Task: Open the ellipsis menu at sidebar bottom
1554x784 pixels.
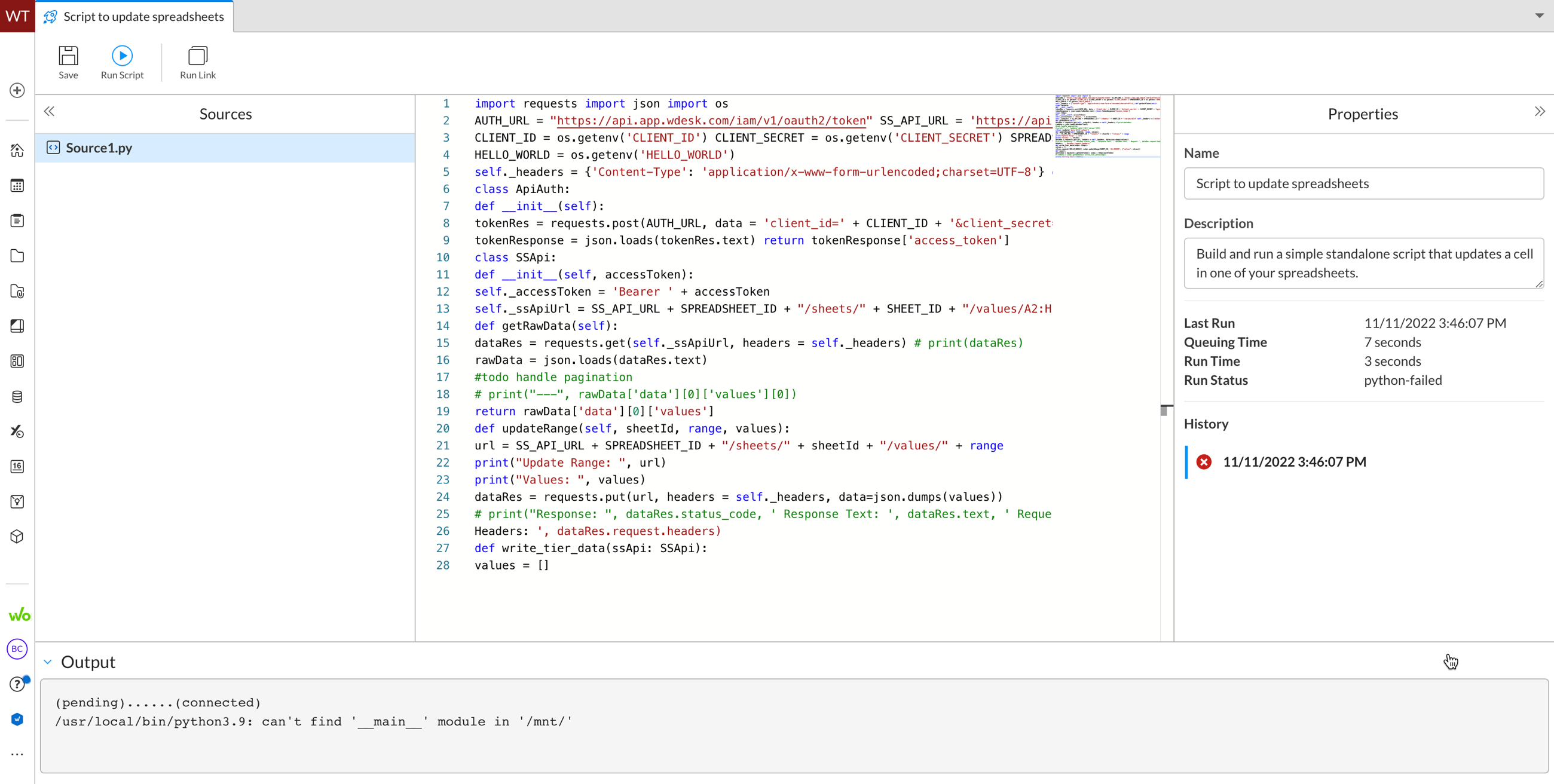Action: coord(17,755)
